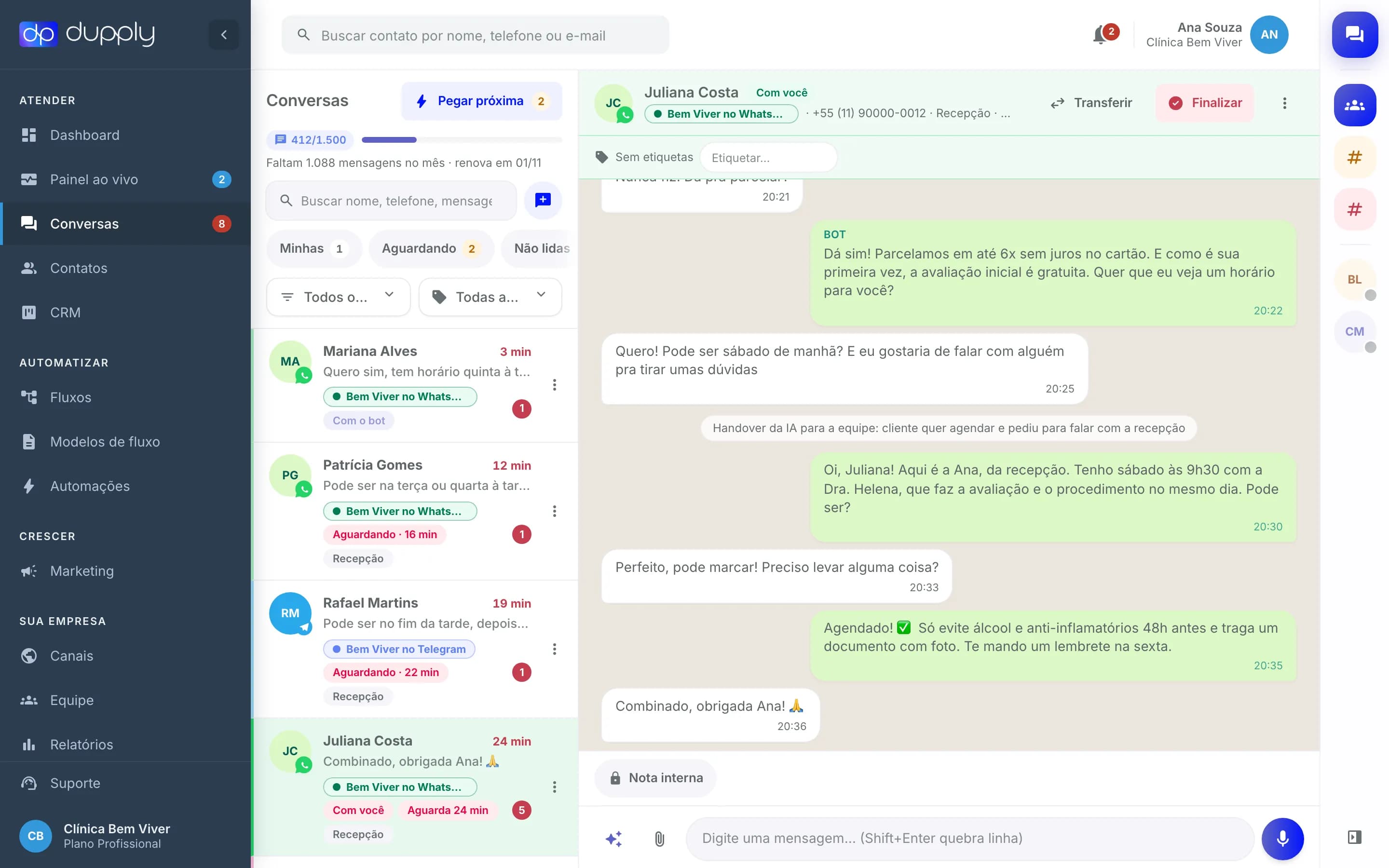The height and width of the screenshot is (868, 1389).
Task: Open Mariana Alves conversation
Action: [415, 386]
